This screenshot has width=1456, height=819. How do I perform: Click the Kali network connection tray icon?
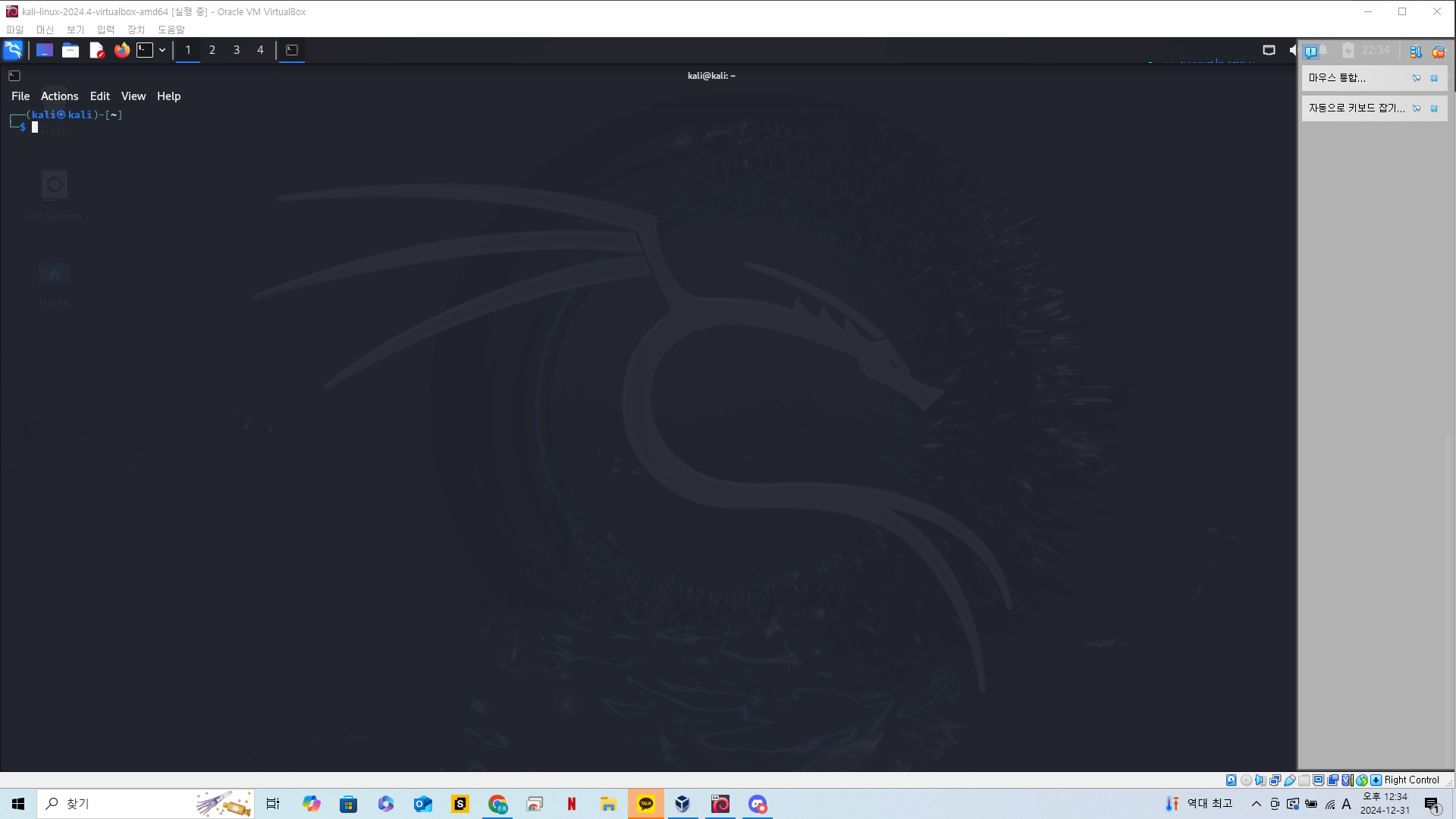(1269, 50)
